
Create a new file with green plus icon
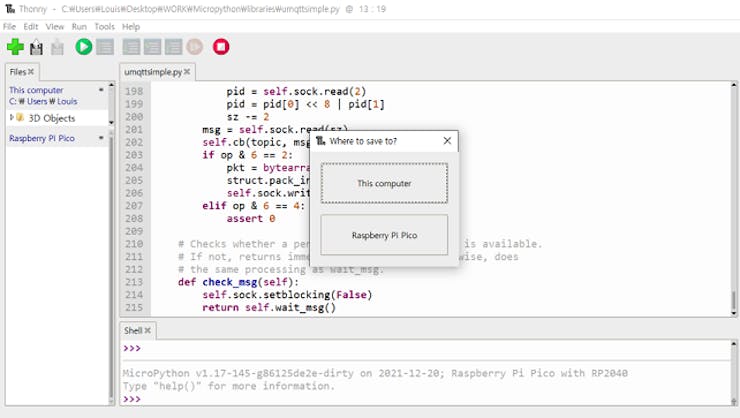coord(15,47)
